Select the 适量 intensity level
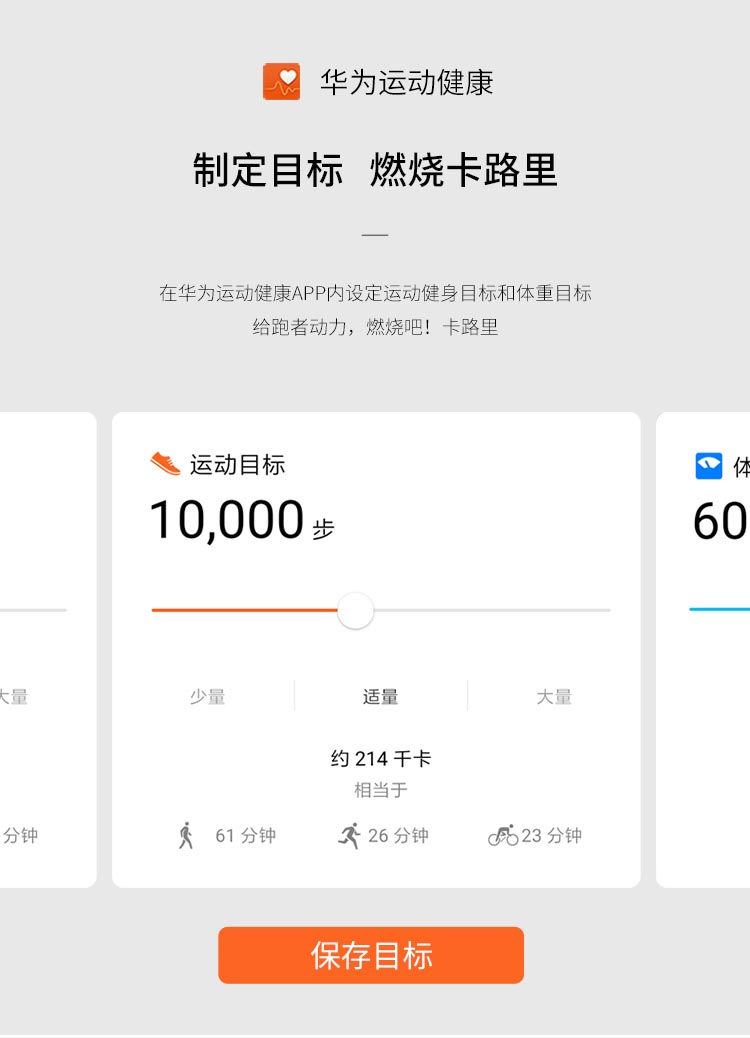The height and width of the screenshot is (1038, 750). [x=380, y=697]
